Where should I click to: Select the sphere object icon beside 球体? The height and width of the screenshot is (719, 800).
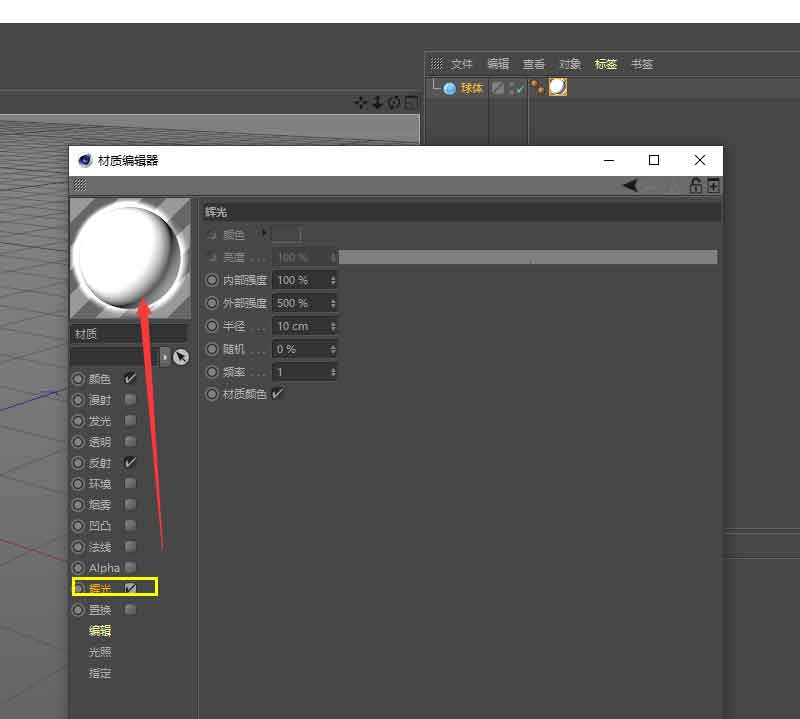tap(448, 87)
